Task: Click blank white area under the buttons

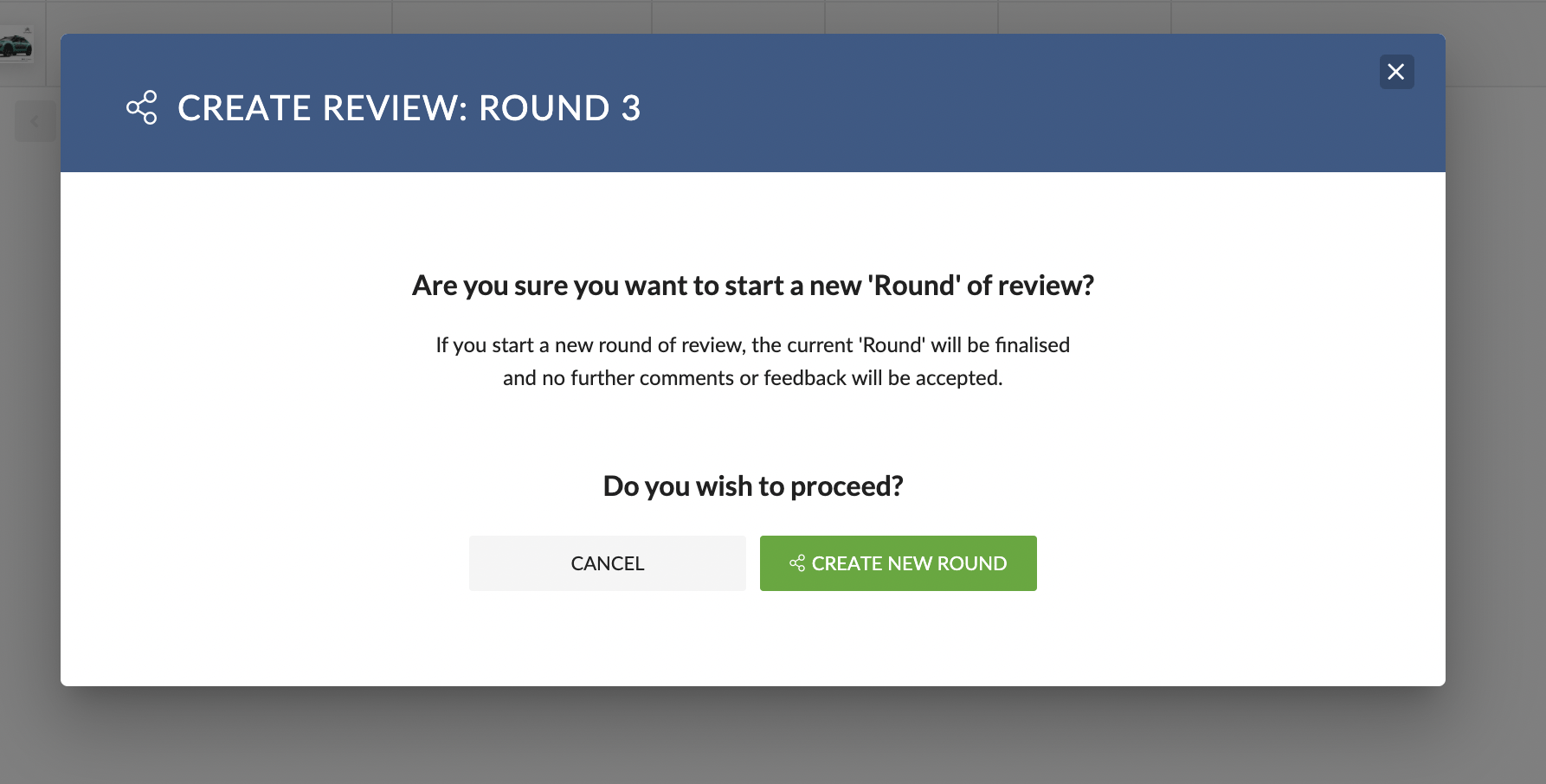Action: [752, 639]
